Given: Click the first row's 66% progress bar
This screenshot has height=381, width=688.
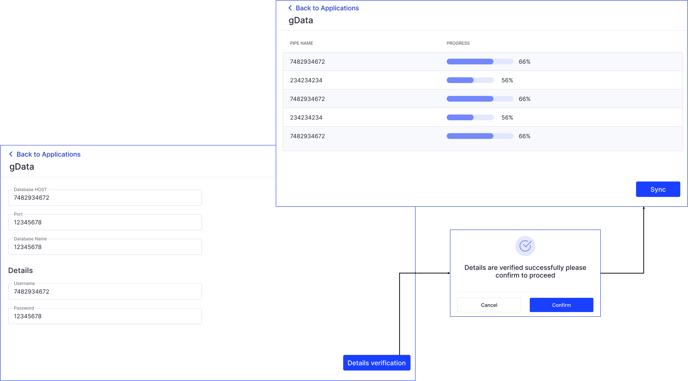Looking at the screenshot, I should [480, 62].
